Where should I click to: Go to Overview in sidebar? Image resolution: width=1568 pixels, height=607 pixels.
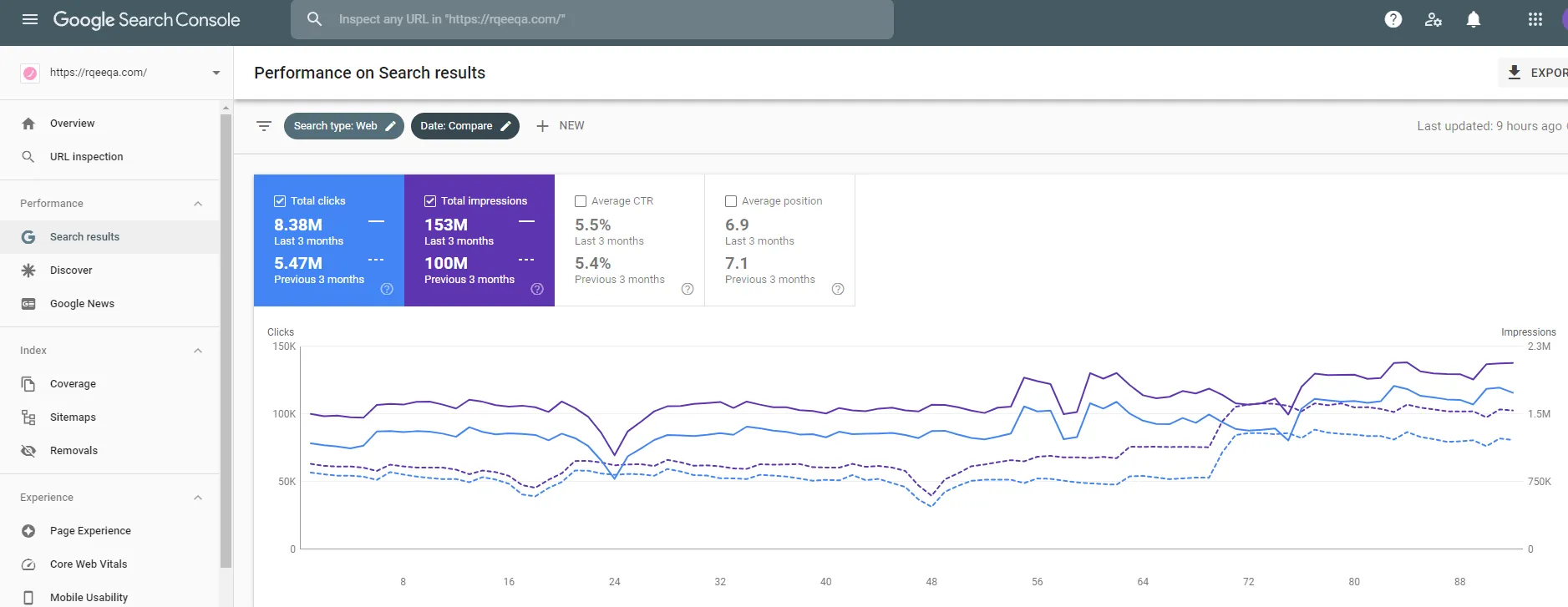[x=109, y=124]
